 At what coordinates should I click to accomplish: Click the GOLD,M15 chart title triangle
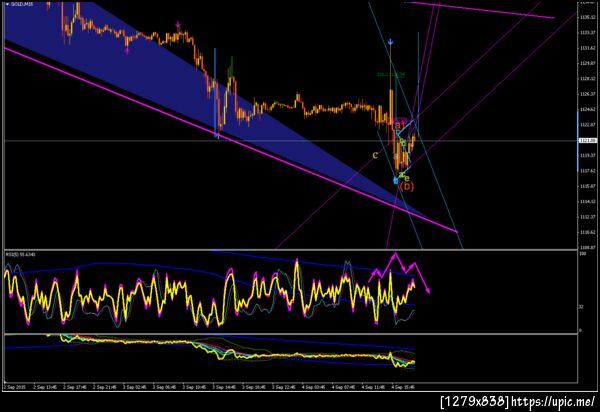click(x=7, y=4)
